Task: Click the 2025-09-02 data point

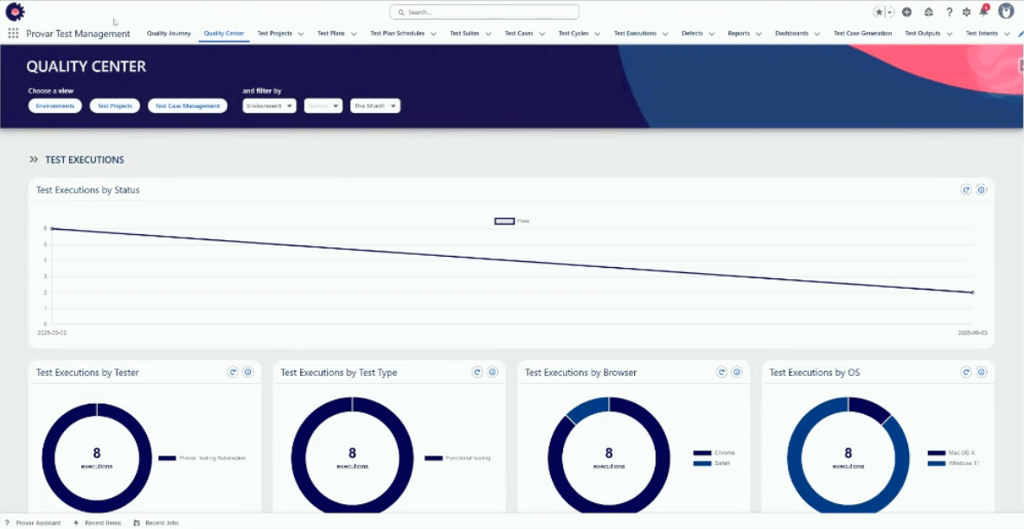Action: coord(52,229)
